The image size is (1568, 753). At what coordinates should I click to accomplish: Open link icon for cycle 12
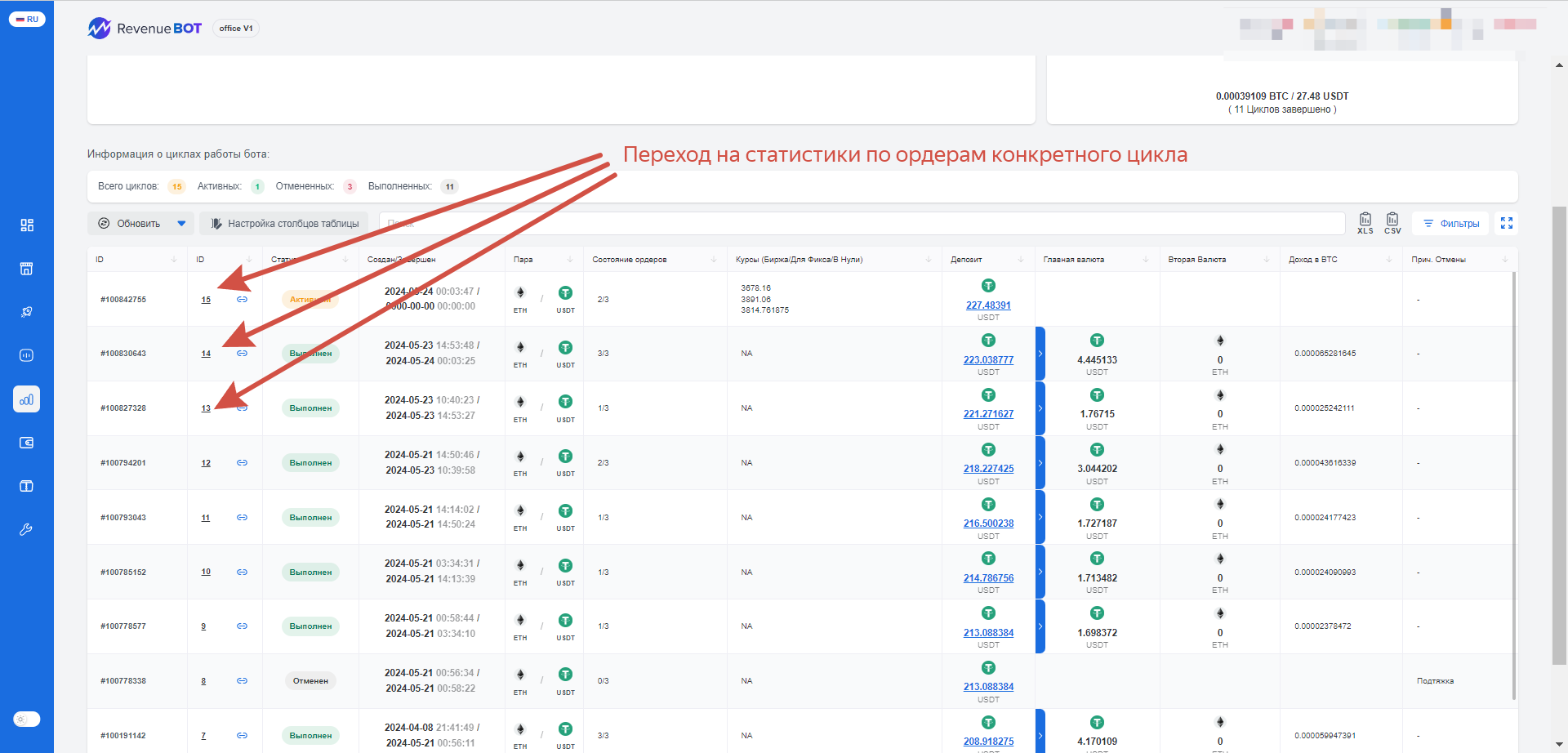click(x=243, y=463)
